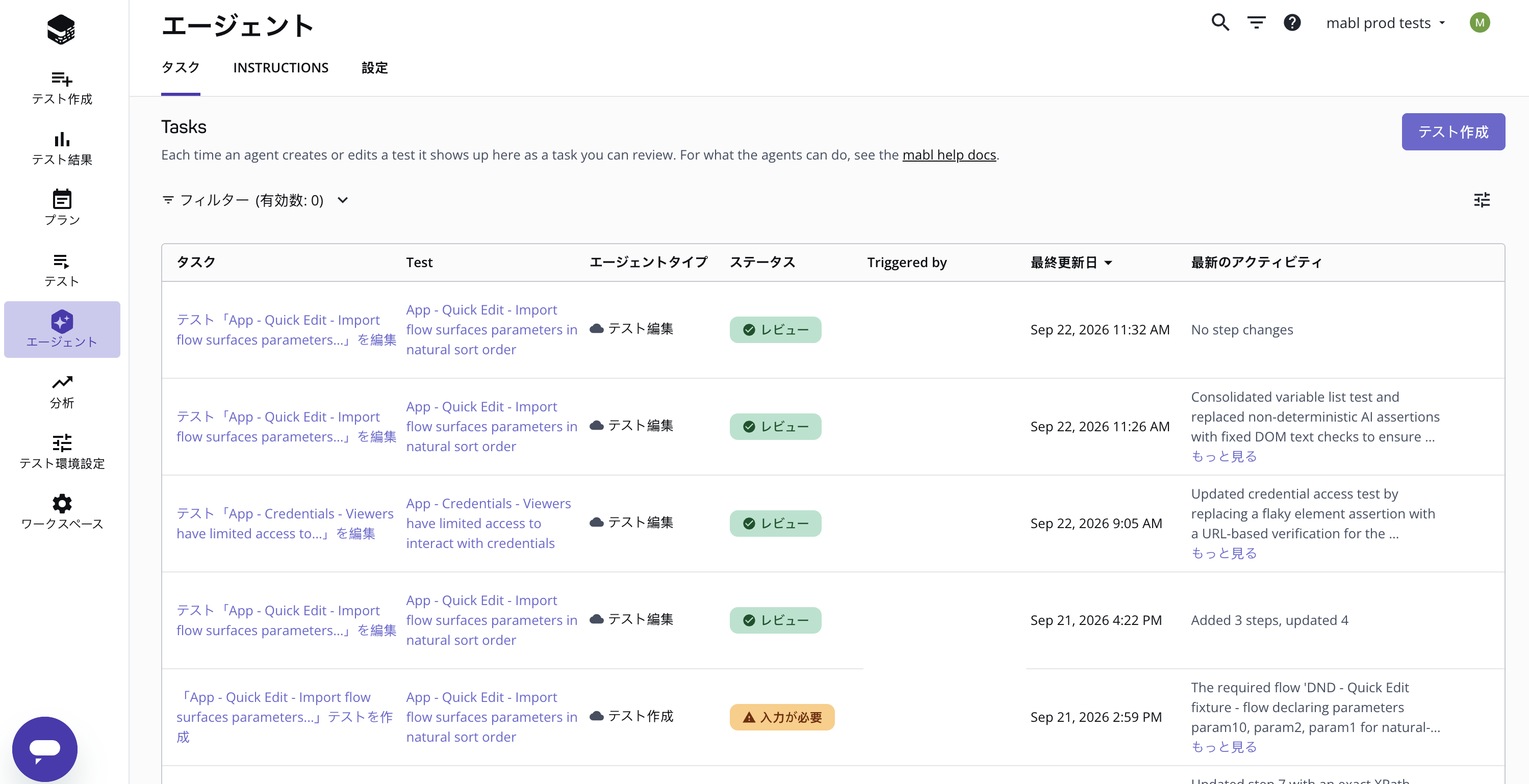This screenshot has height=784, width=1529.
Task: Expand the フィルター (有効数: 0) panel
Action: click(255, 200)
